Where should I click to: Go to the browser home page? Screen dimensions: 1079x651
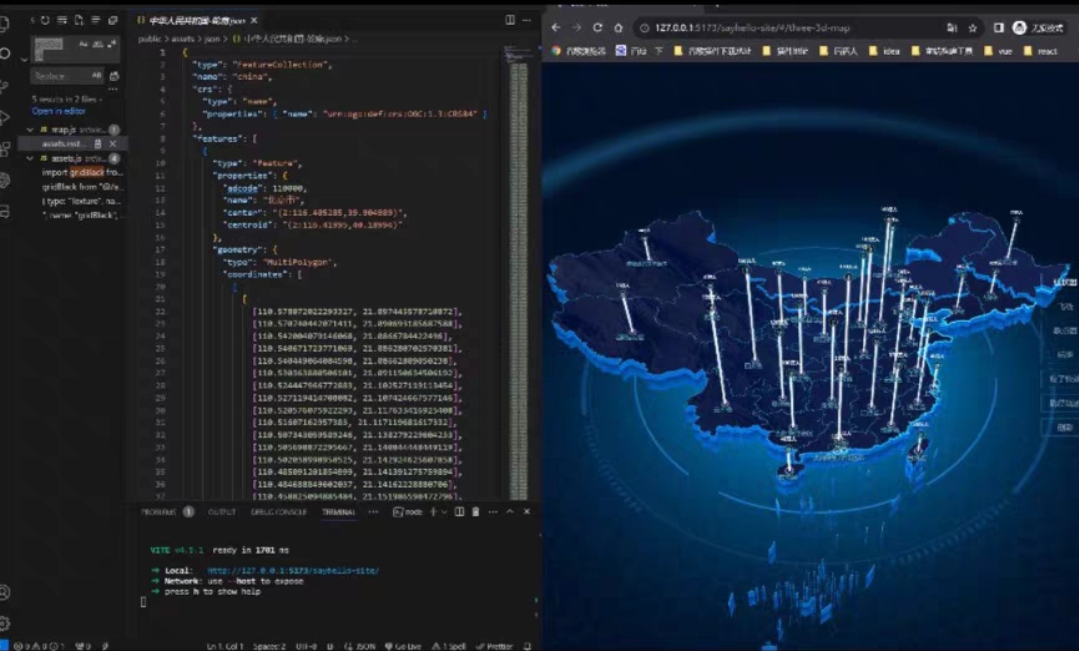click(x=618, y=28)
